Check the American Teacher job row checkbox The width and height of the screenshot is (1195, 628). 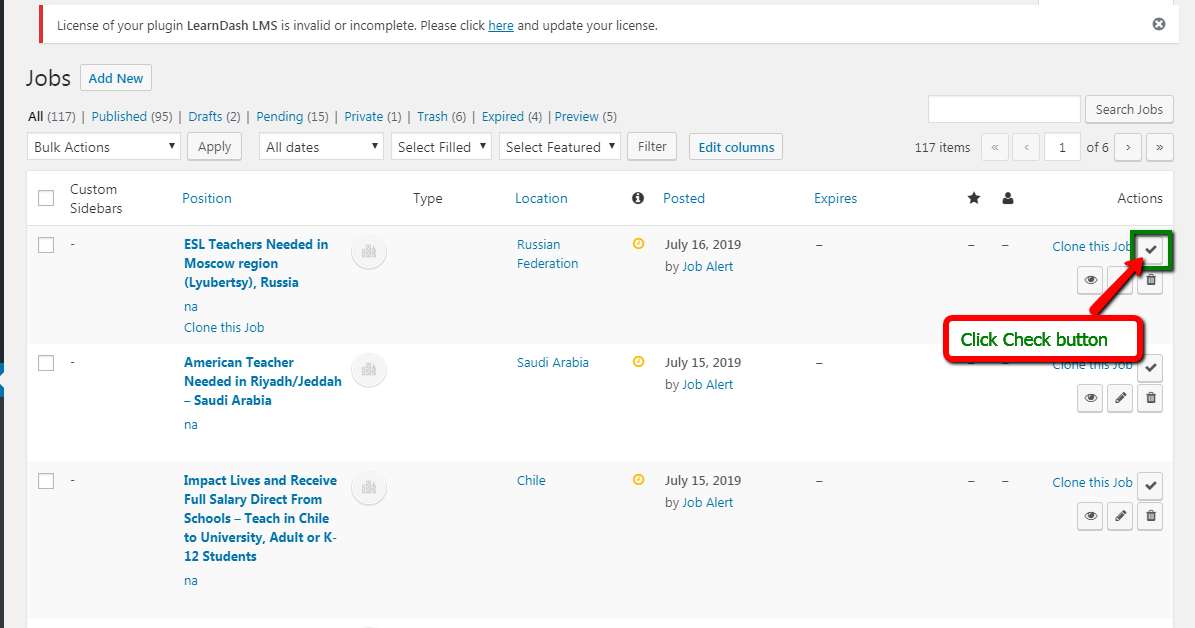[46, 363]
